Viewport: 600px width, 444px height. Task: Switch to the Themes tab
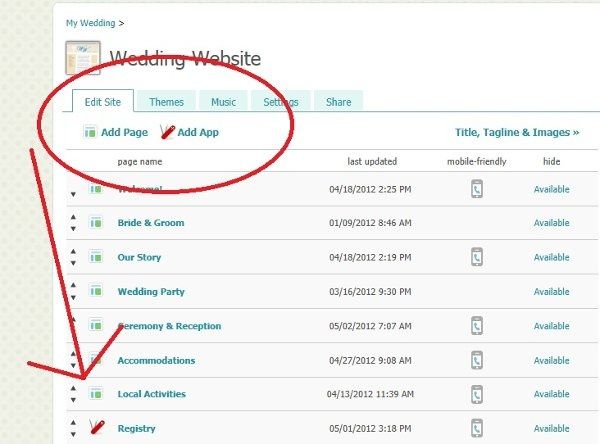click(x=166, y=102)
